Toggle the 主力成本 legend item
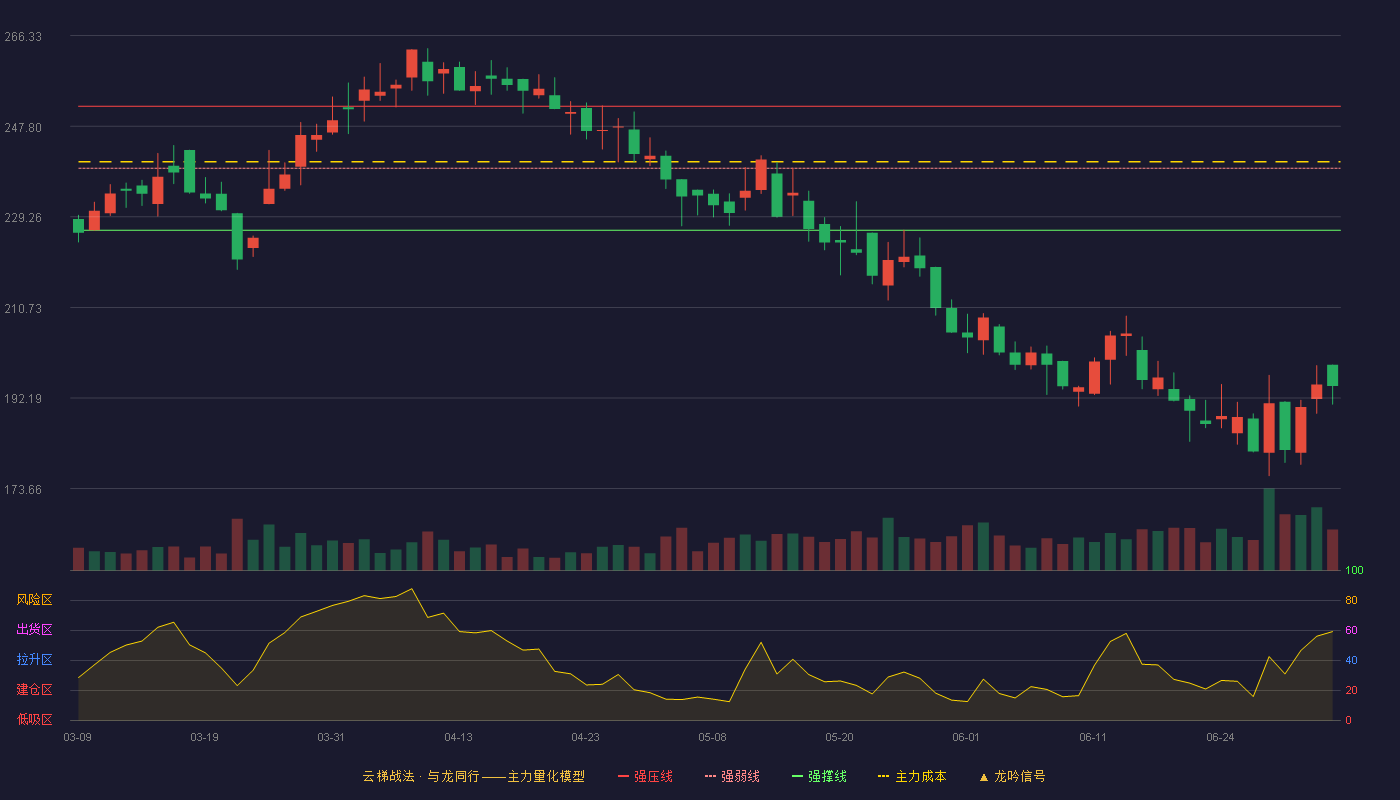 (912, 776)
